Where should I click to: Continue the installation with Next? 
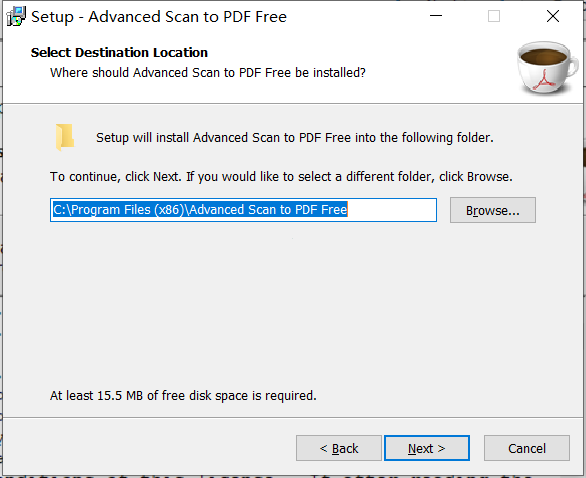[427, 448]
